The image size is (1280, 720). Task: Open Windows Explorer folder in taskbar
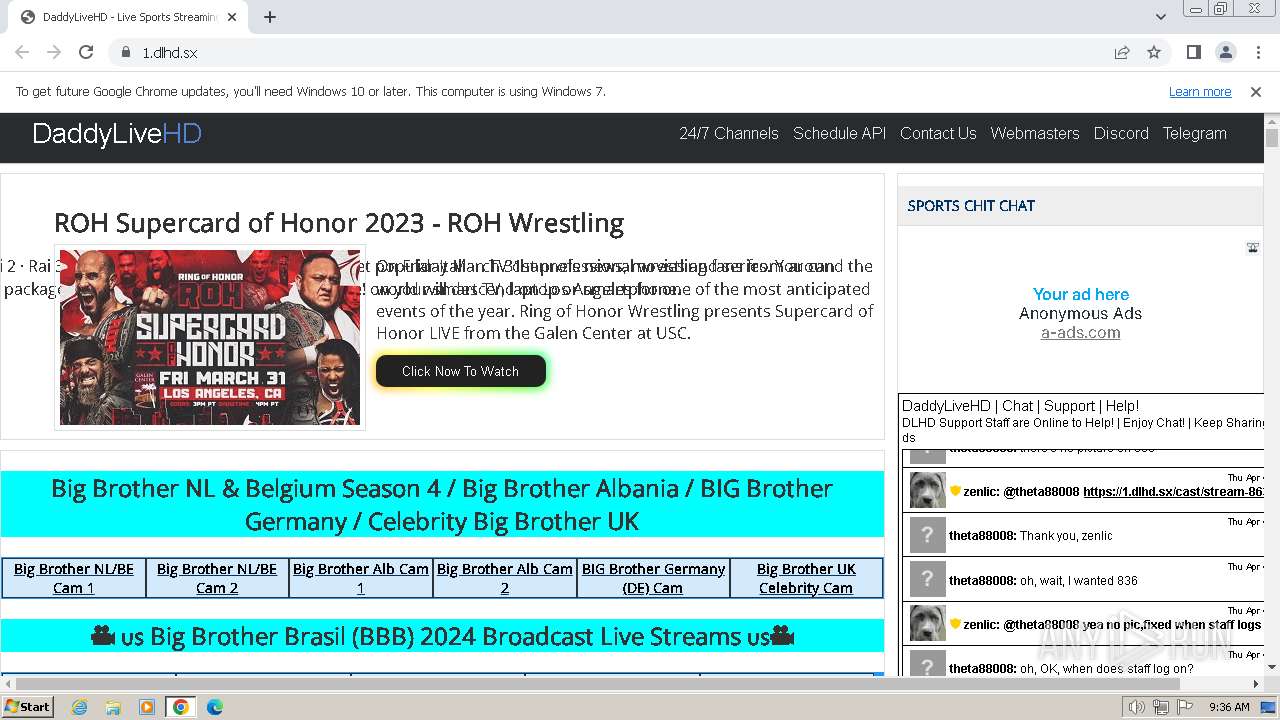(113, 707)
